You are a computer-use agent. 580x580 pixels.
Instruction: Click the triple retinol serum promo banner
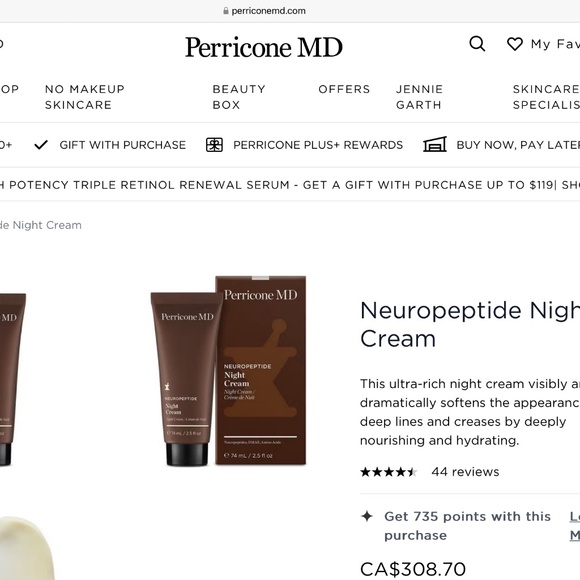(290, 185)
